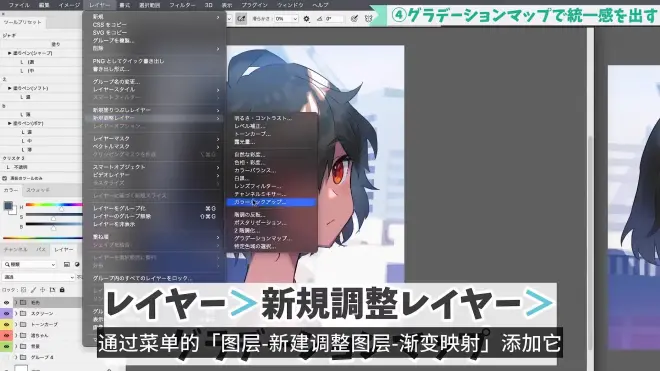Switch to the パス tab
The height and width of the screenshot is (371, 660).
coord(41,250)
